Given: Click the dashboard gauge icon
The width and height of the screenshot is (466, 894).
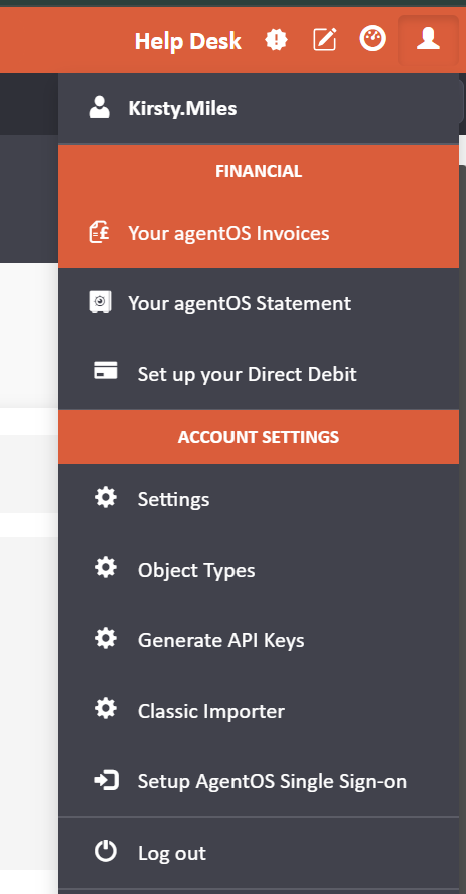Looking at the screenshot, I should coord(372,39).
